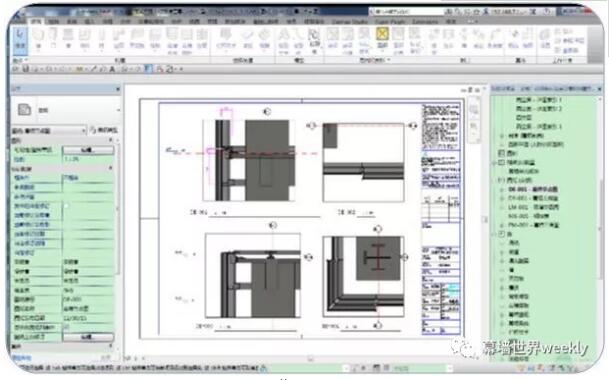Switch to the Extensions ribbon tab
609x380 pixels.
(425, 21)
